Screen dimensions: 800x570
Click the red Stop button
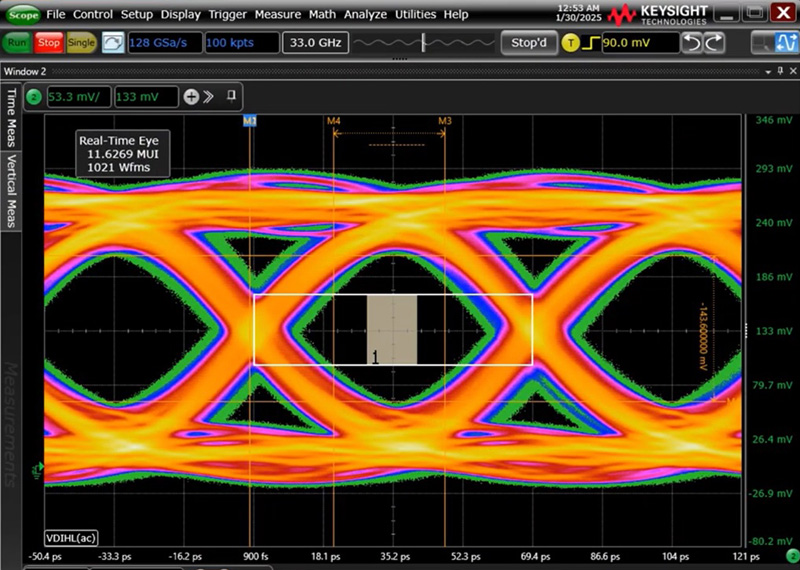[x=49, y=43]
